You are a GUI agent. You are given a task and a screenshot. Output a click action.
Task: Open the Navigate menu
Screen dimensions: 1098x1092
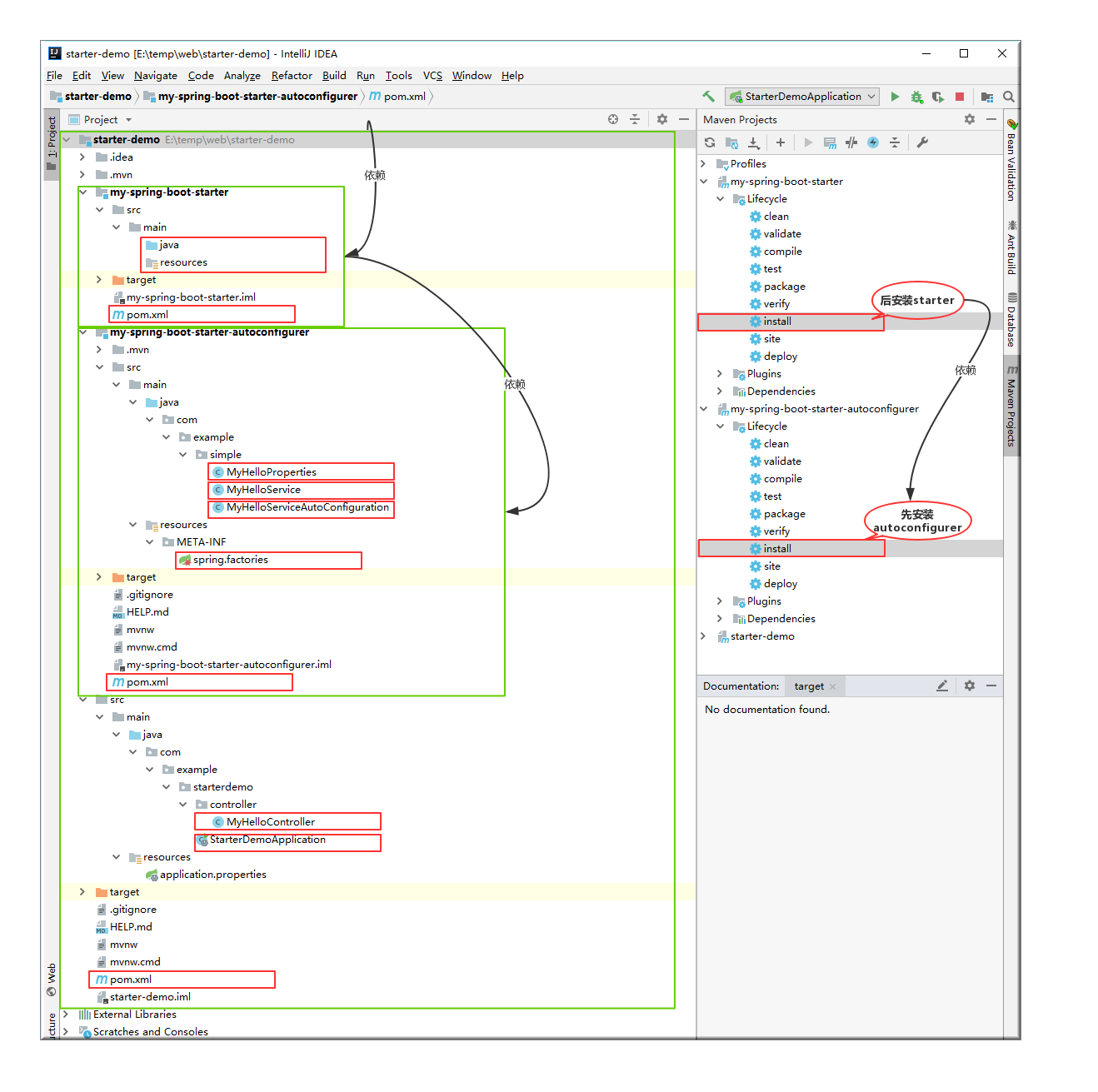156,76
